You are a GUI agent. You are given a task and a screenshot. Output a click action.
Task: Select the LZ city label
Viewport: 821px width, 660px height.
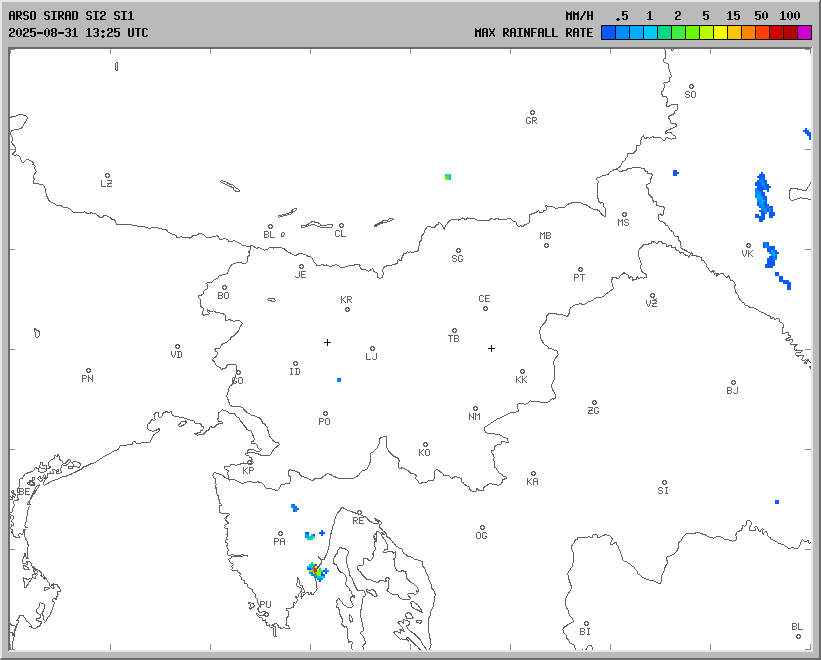(106, 184)
